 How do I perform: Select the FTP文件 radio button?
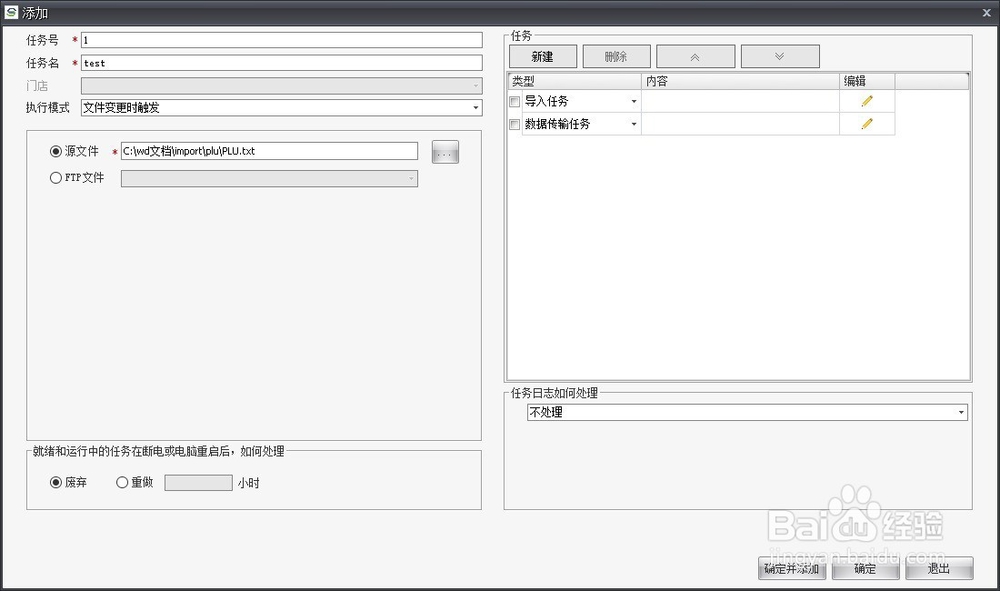click(x=56, y=178)
